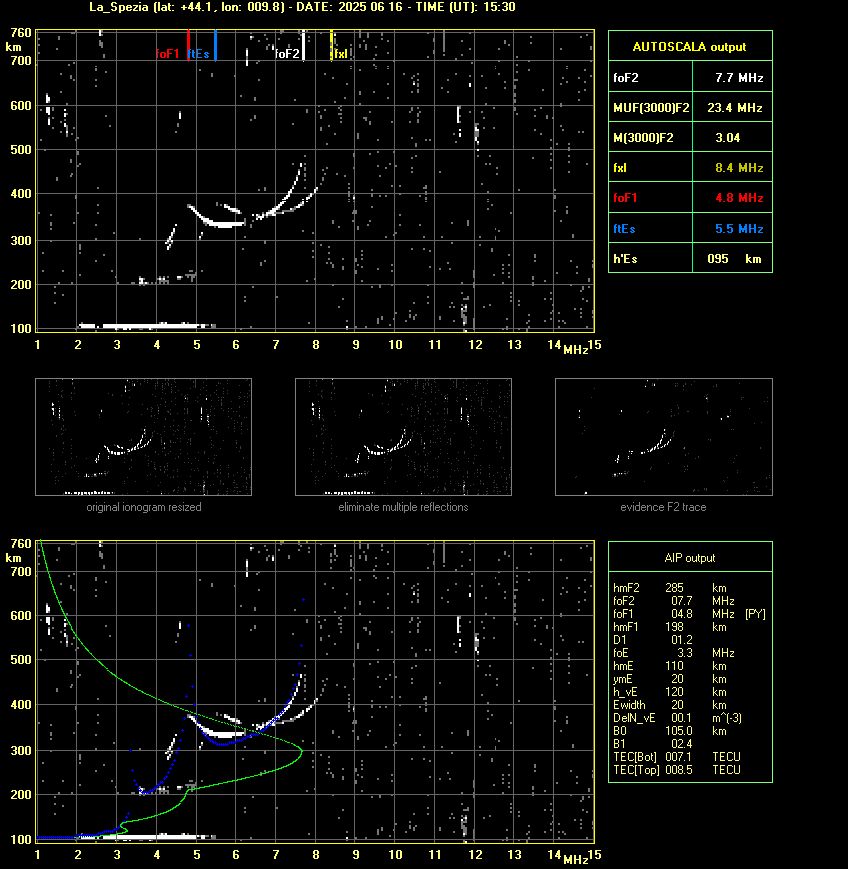Click the B1 02.4 row
This screenshot has height=869, width=848.
tap(652, 744)
